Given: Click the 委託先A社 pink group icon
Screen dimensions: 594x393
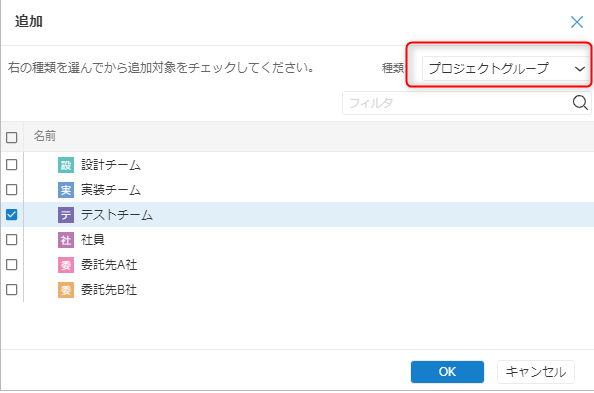Looking at the screenshot, I should [x=66, y=265].
